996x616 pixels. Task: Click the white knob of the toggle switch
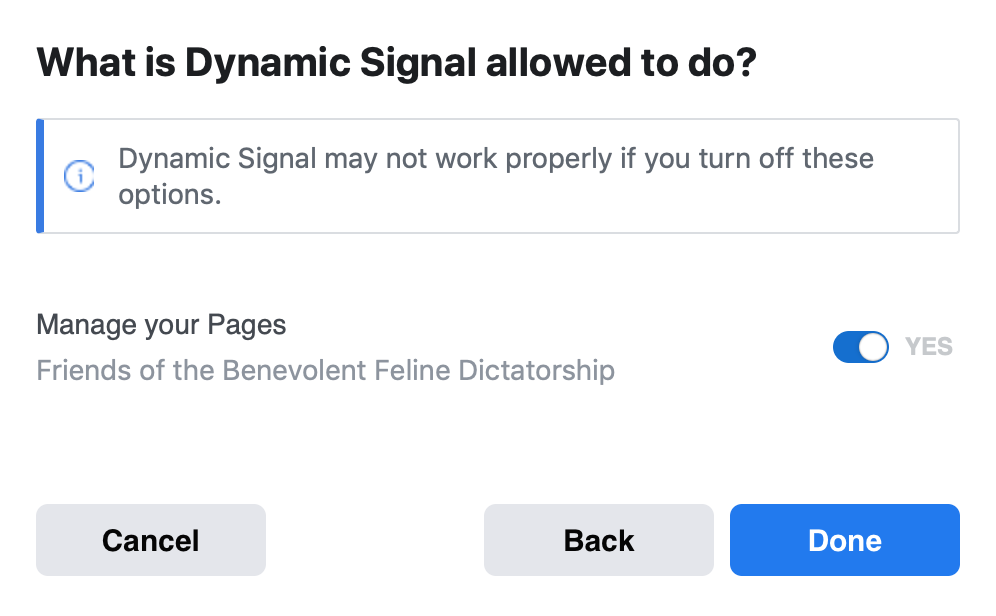coord(873,347)
